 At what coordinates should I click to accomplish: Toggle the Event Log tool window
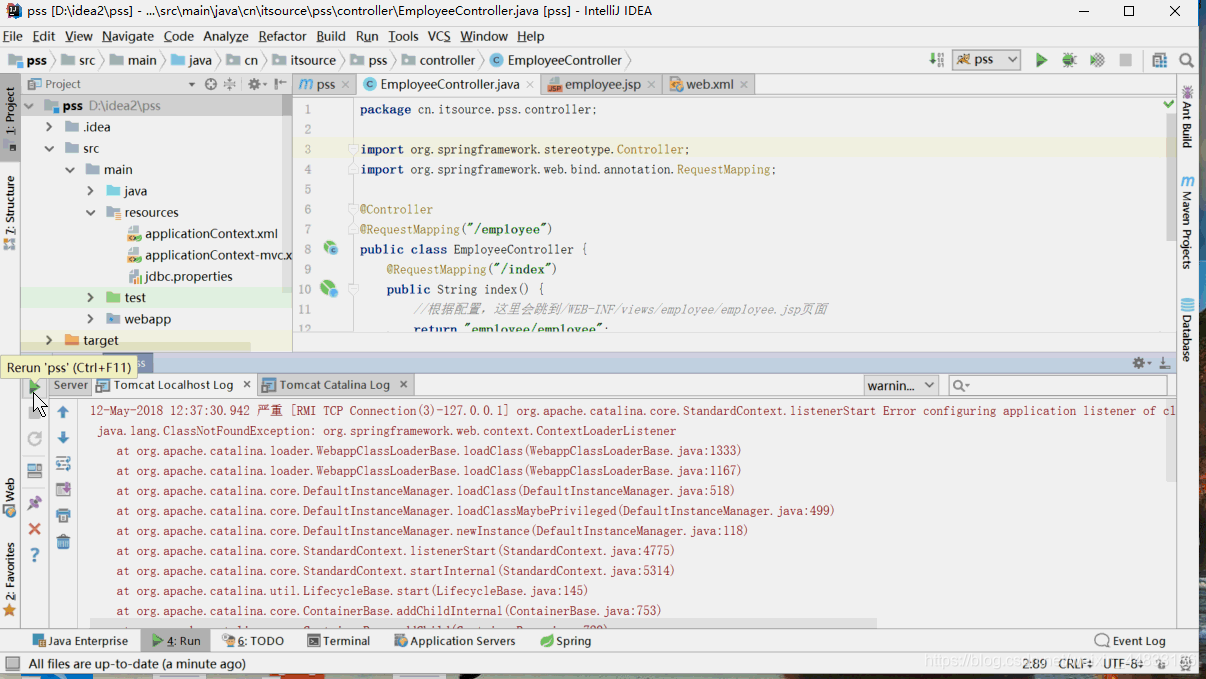(1130, 641)
